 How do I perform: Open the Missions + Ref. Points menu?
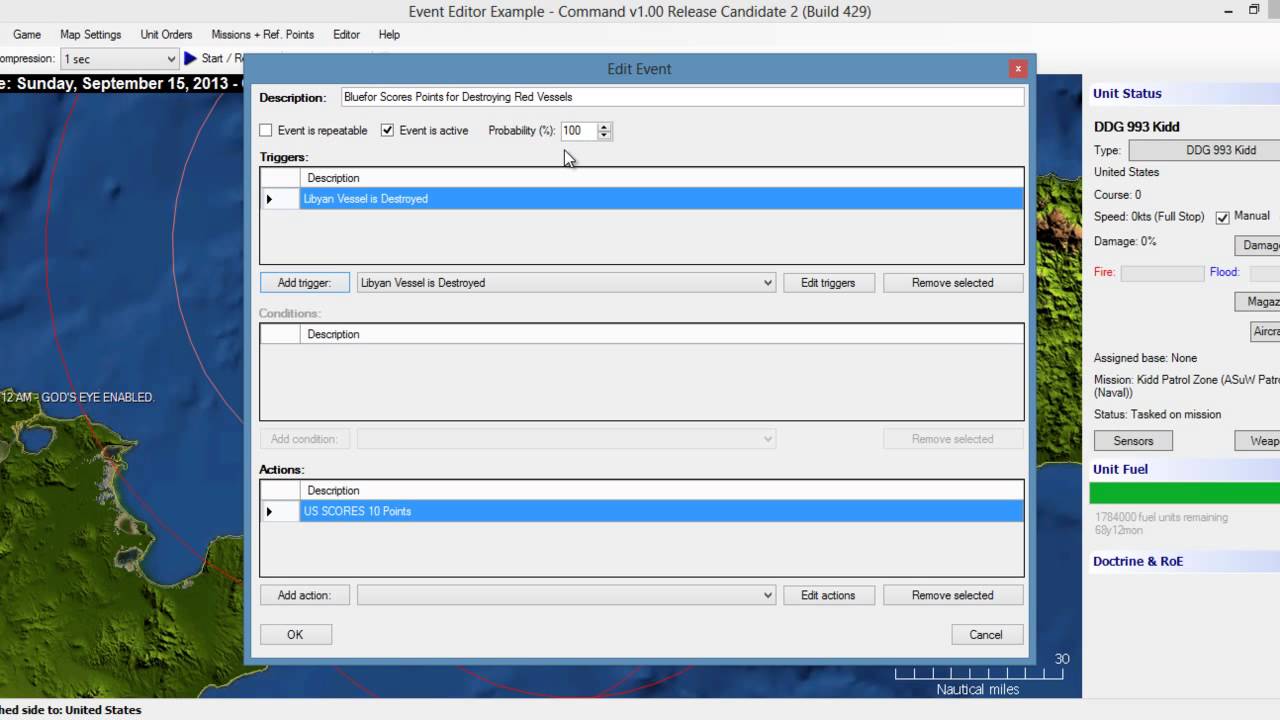click(262, 34)
